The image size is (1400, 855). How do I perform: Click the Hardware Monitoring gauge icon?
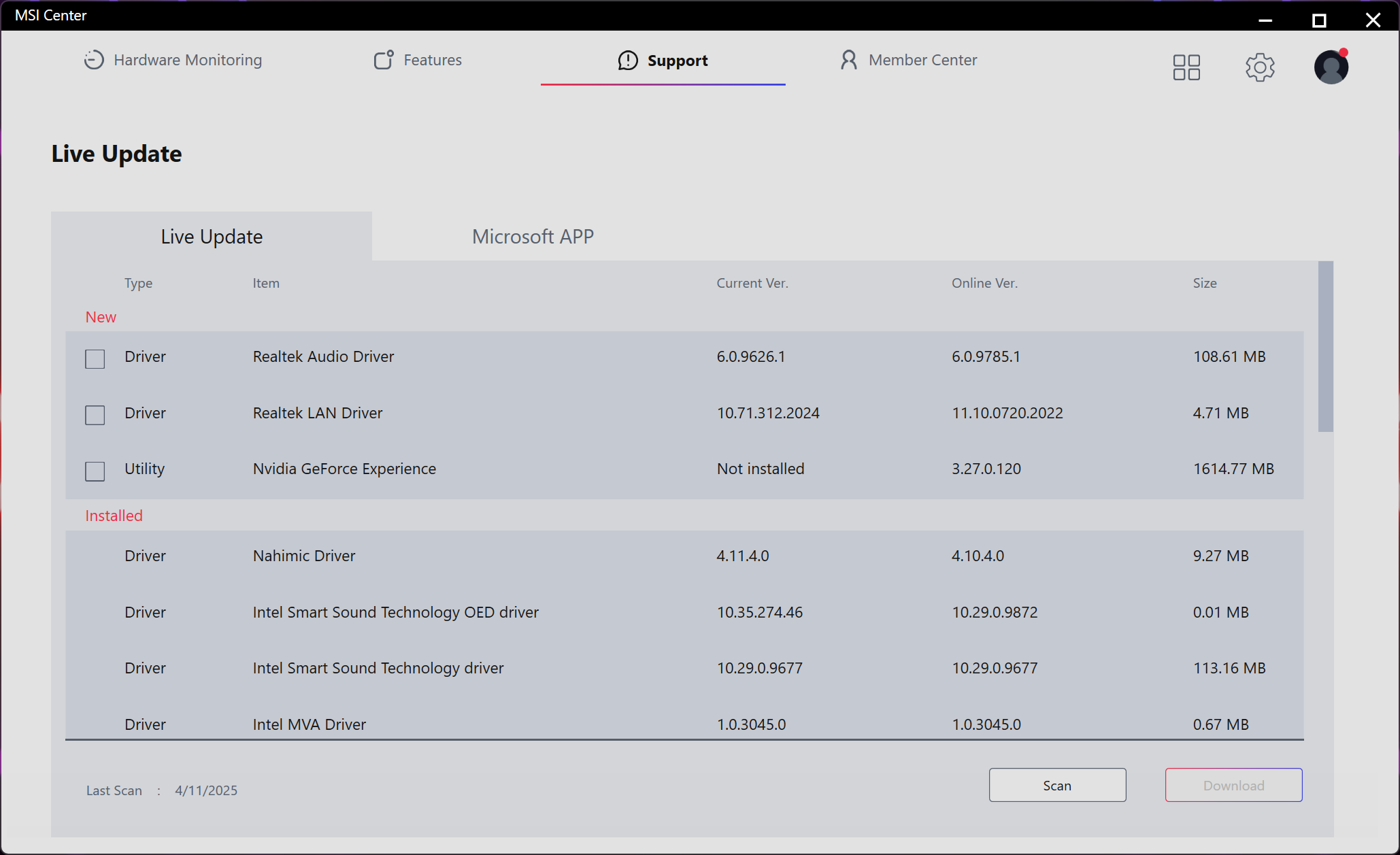coord(94,60)
